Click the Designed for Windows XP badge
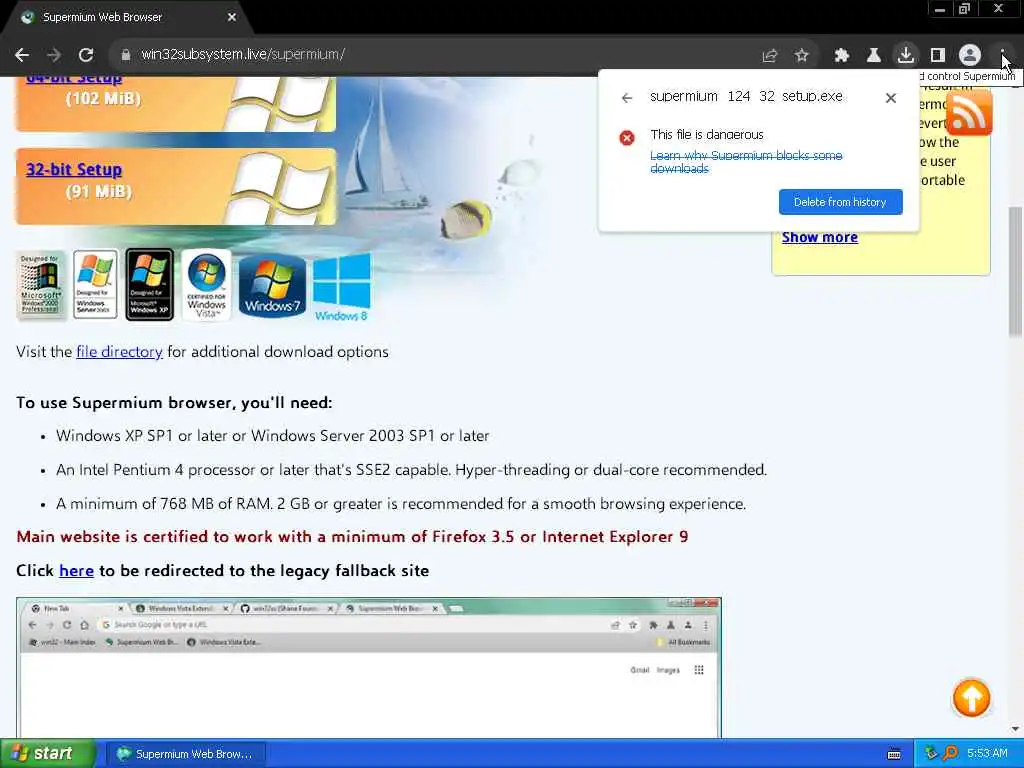Image resolution: width=1024 pixels, height=768 pixels. (x=150, y=285)
